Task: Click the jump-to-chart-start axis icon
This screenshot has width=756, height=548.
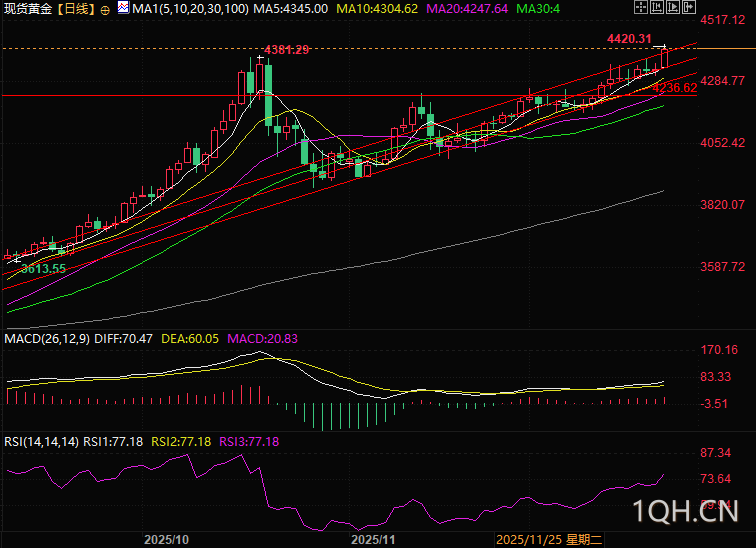Action: [x=657, y=7]
